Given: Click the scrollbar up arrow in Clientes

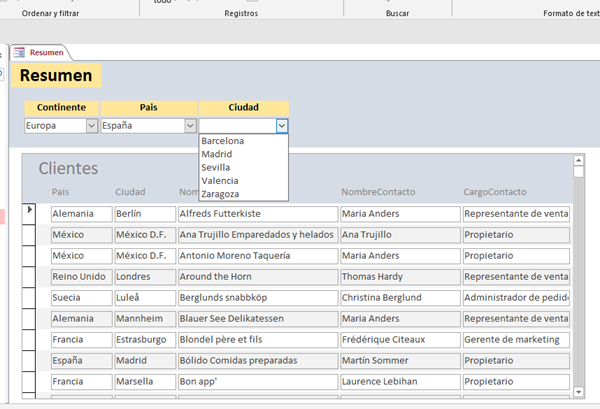Looking at the screenshot, I should tap(578, 159).
